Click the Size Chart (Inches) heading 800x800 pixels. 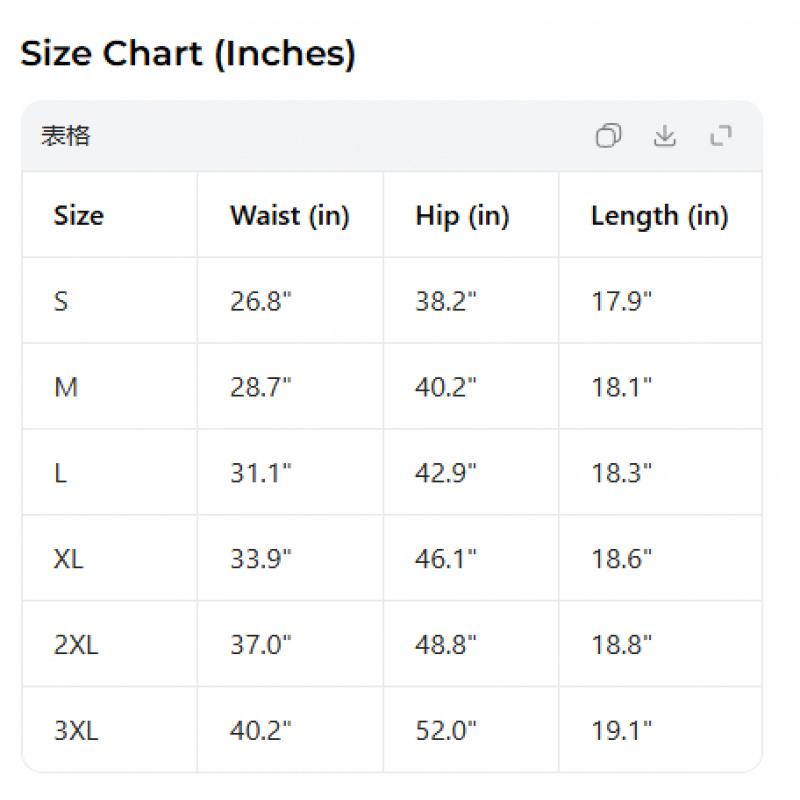tap(189, 53)
